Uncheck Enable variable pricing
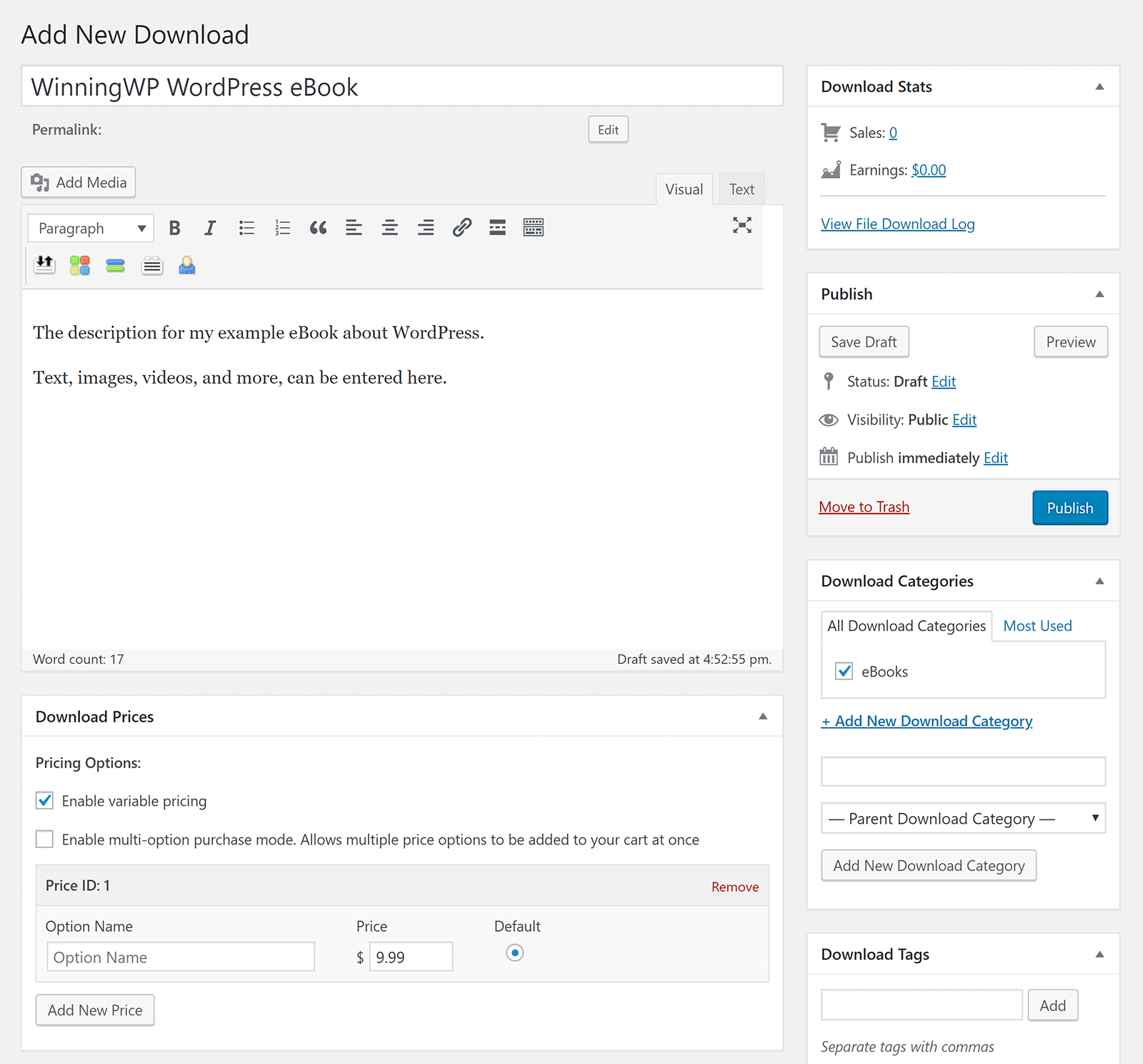Viewport: 1143px width, 1064px height. pos(44,800)
